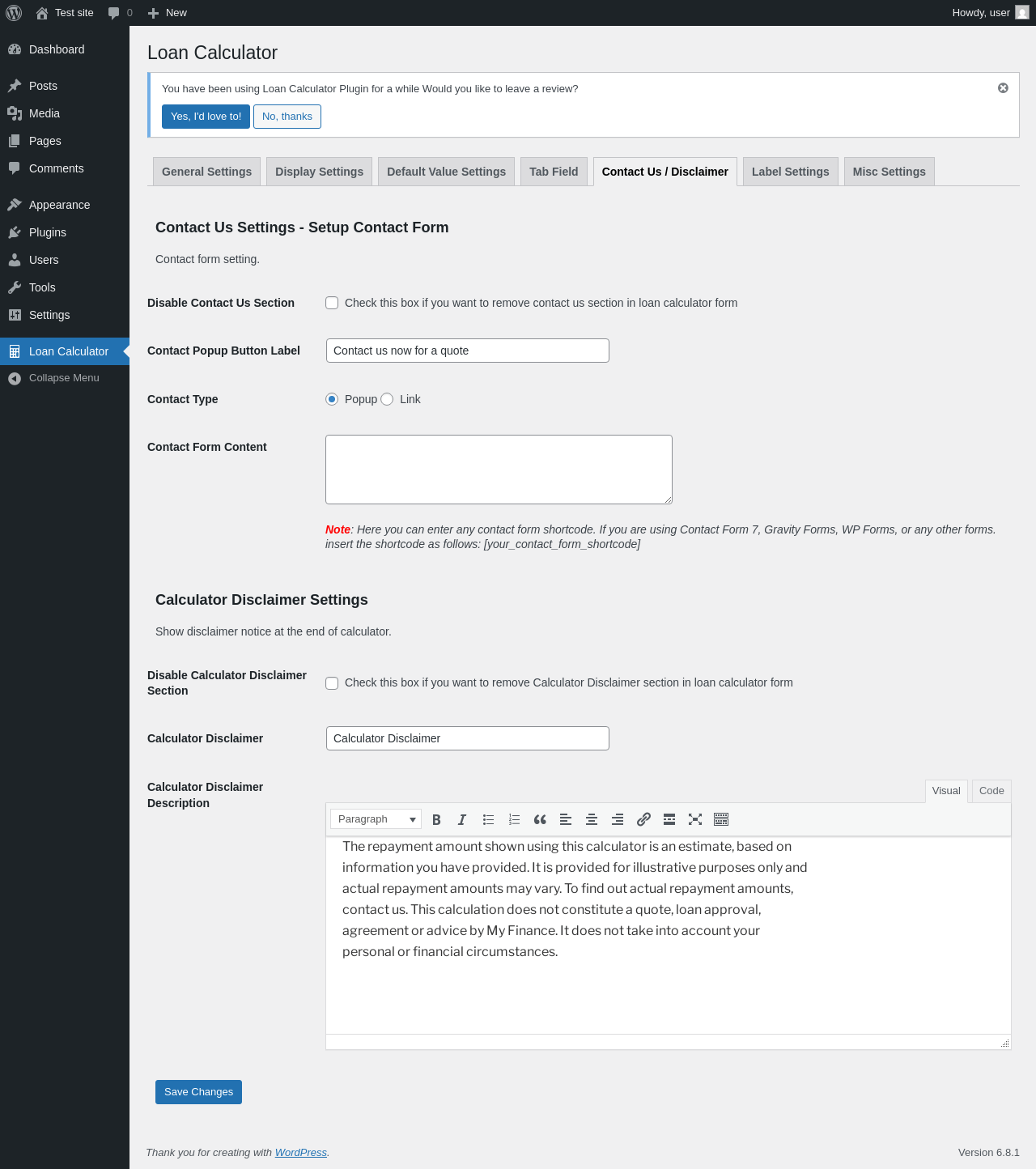This screenshot has width=1036, height=1169.
Task: Open Default Value Settings tab
Action: pos(446,172)
